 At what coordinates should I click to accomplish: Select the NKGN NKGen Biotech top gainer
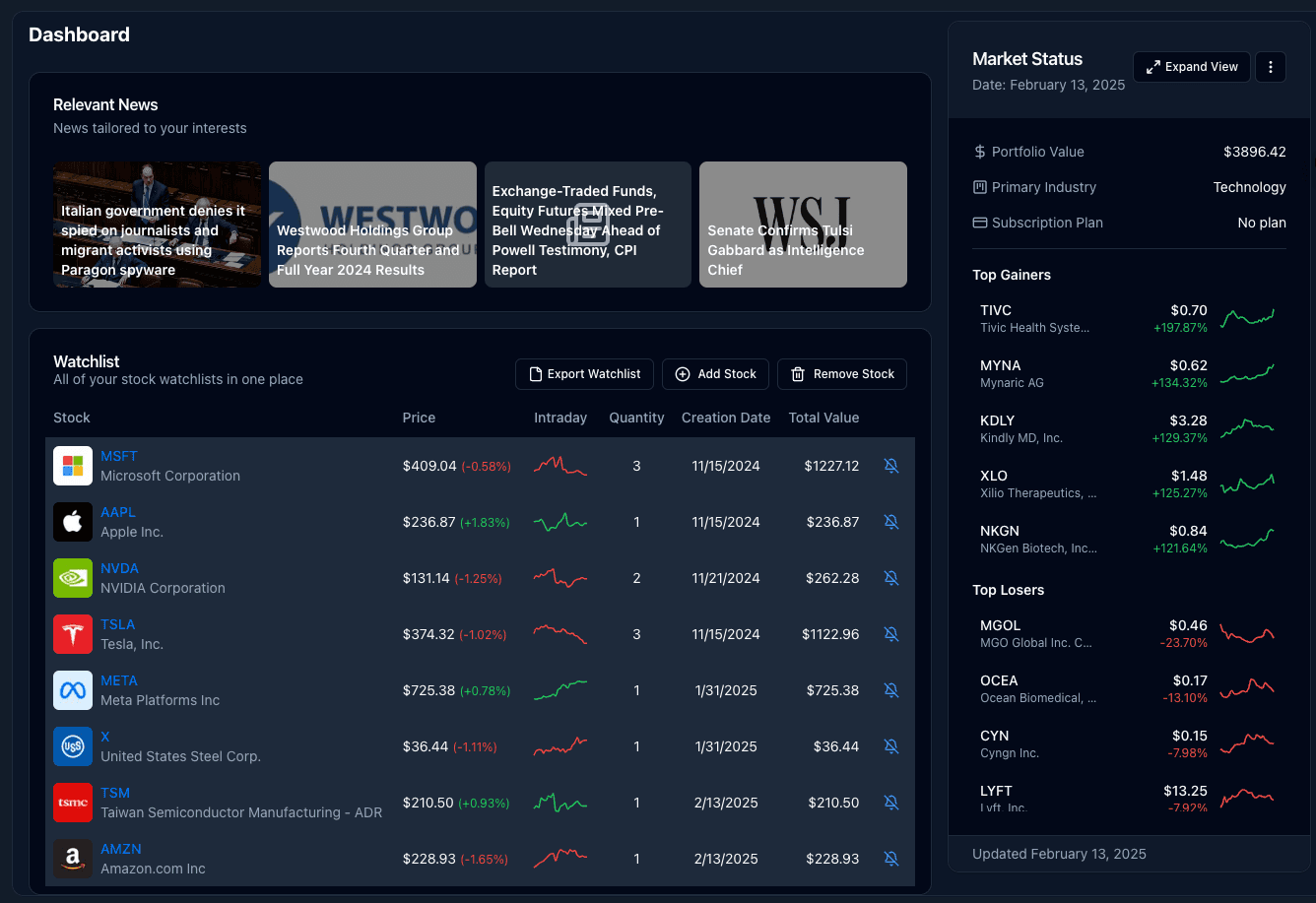pos(1128,539)
